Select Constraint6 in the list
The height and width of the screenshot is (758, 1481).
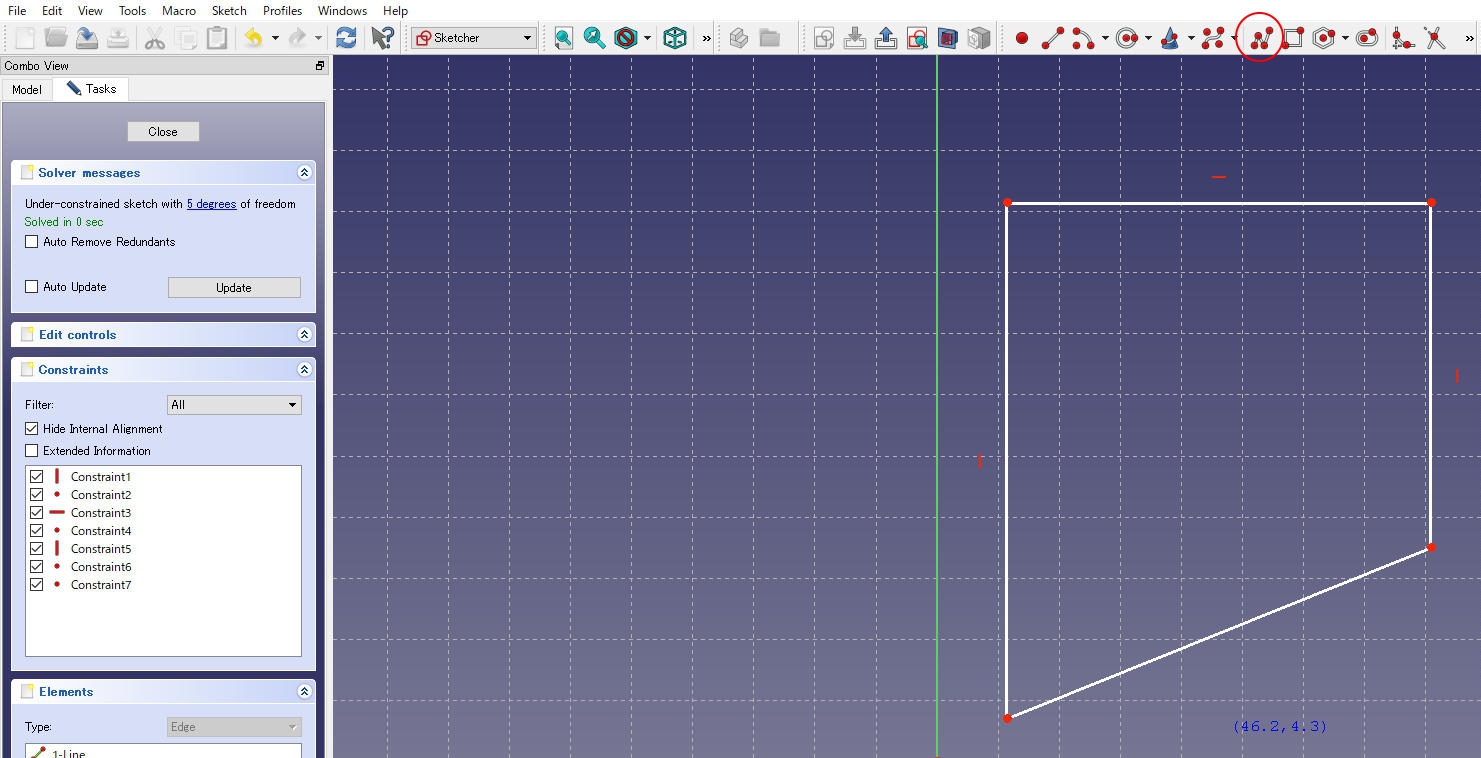tap(101, 567)
